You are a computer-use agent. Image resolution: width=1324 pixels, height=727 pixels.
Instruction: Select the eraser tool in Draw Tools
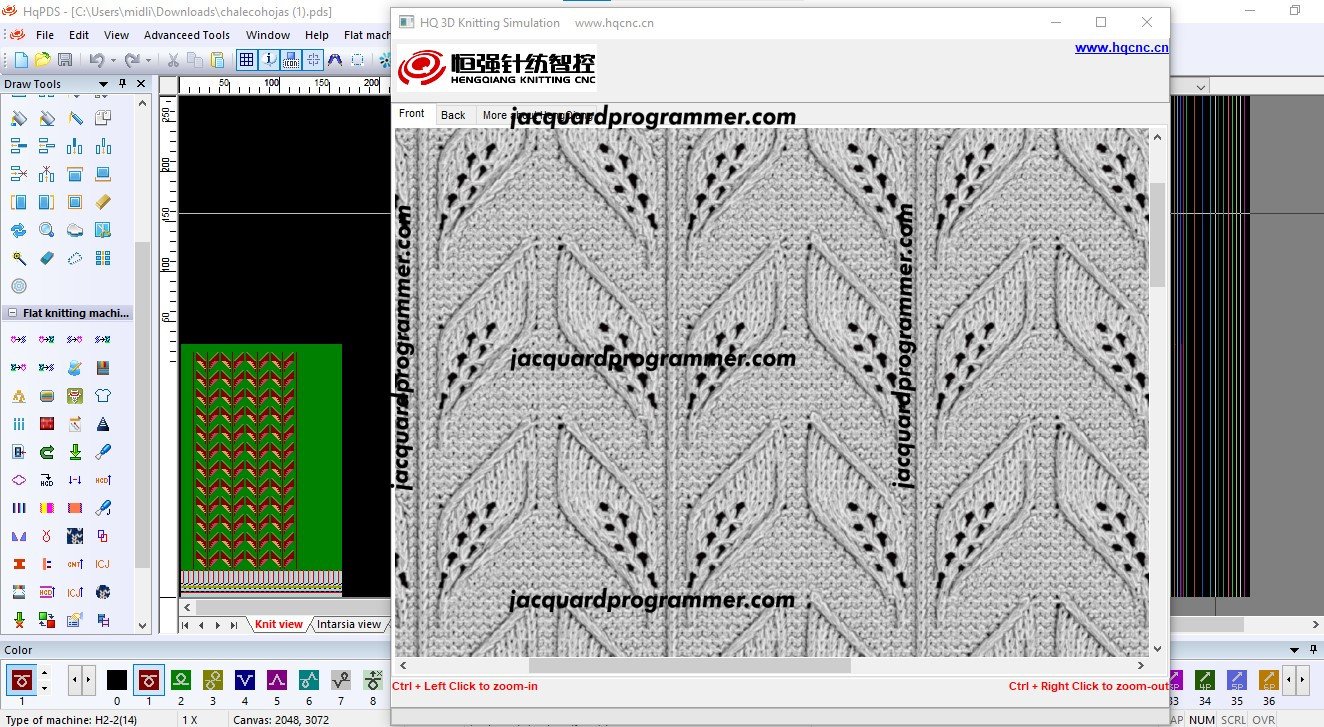(47, 258)
